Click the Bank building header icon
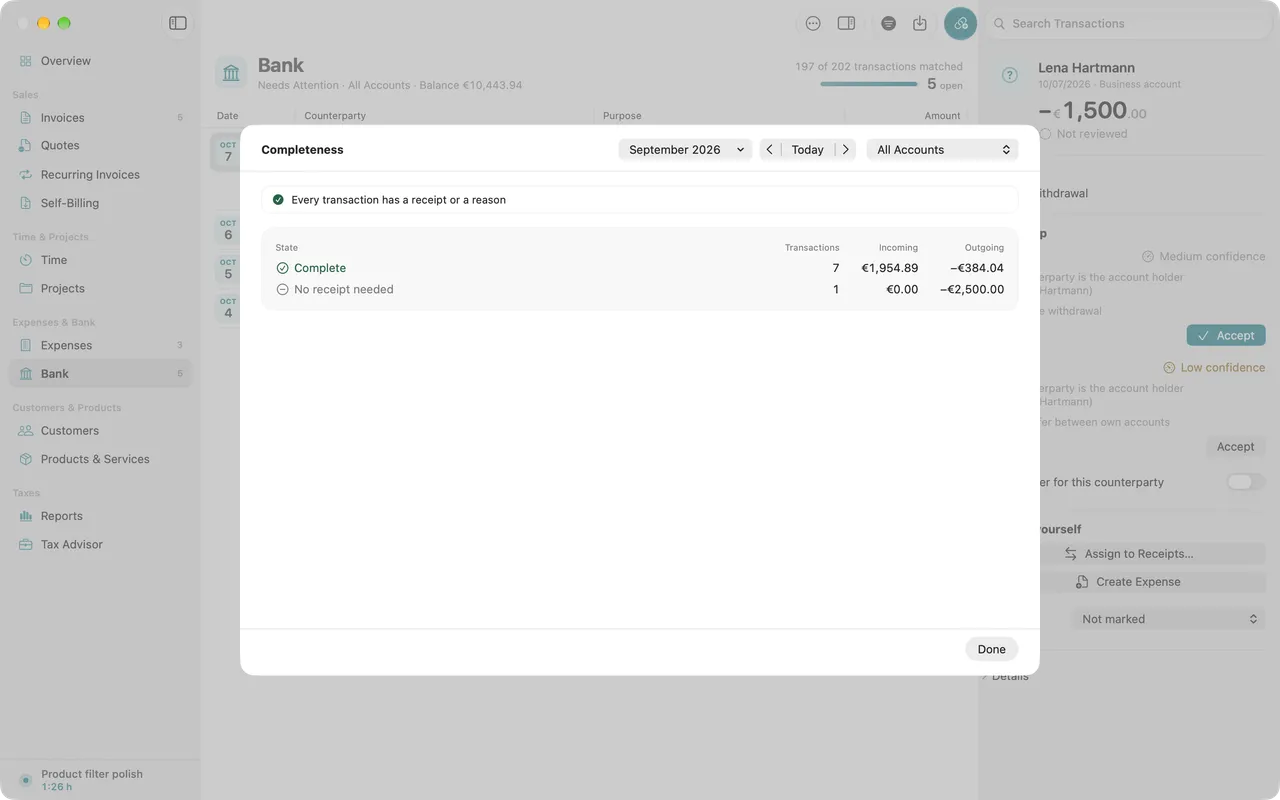Image resolution: width=1280 pixels, height=800 pixels. (x=231, y=73)
